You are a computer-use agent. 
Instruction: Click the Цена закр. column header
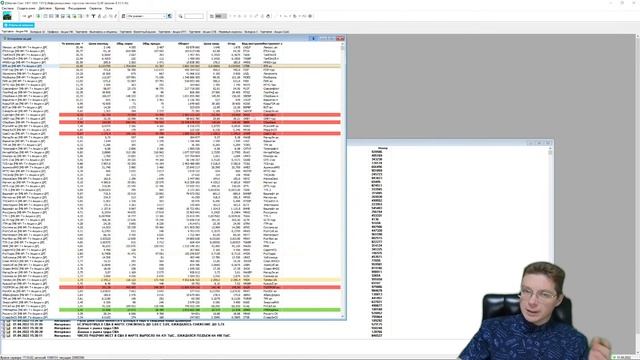[211, 43]
